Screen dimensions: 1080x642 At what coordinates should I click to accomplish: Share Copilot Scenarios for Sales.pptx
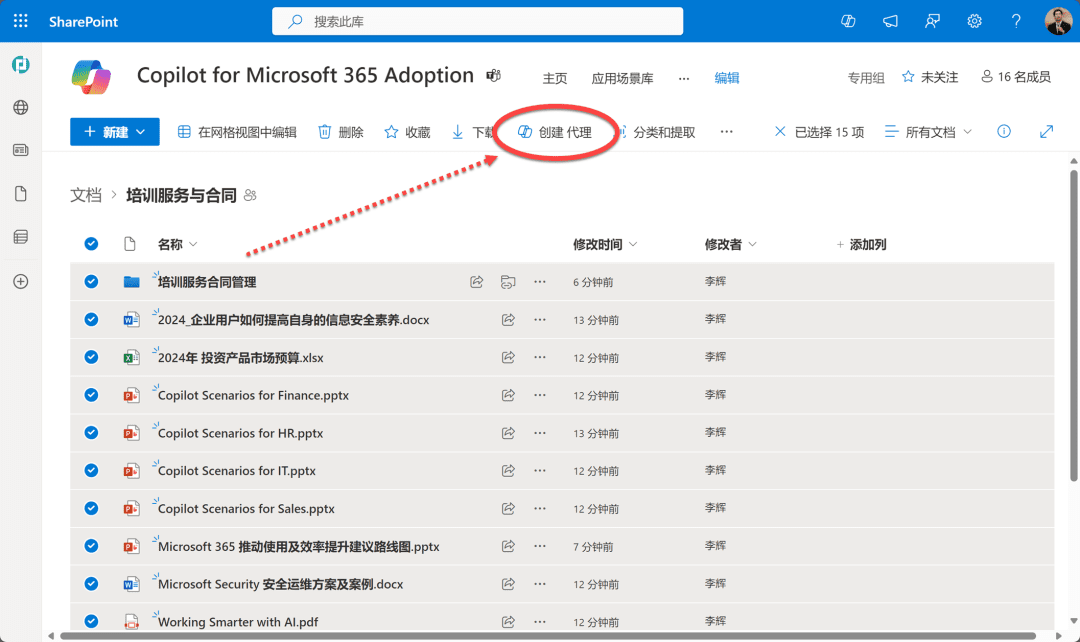tap(508, 508)
